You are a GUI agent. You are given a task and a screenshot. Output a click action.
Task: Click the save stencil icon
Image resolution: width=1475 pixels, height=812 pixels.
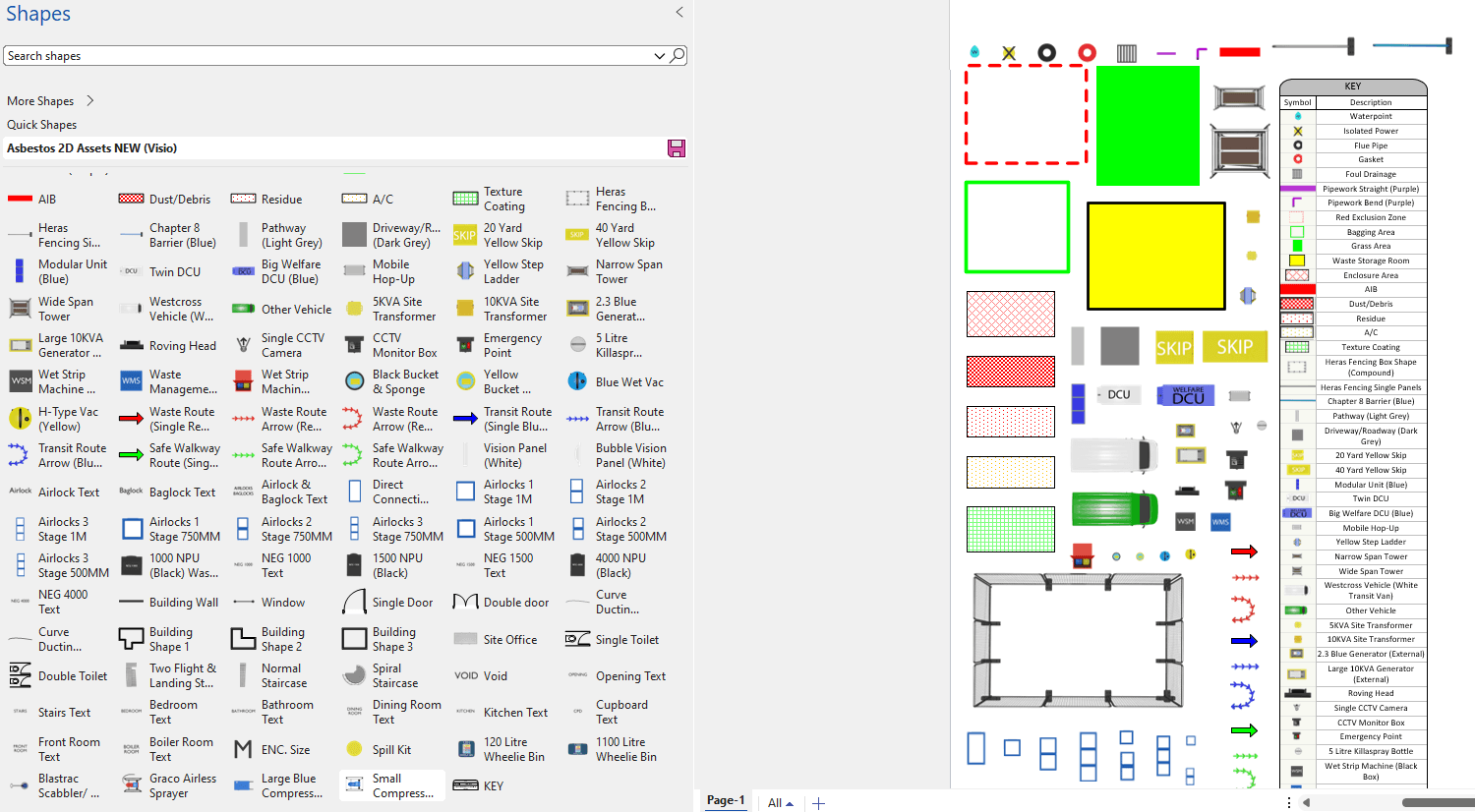click(676, 148)
